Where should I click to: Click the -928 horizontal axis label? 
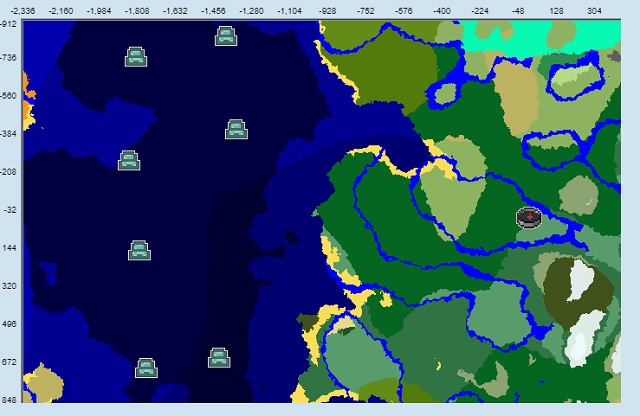[x=328, y=11]
